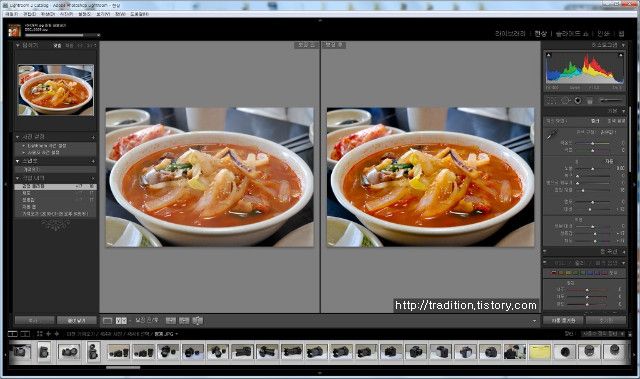This screenshot has height=379, width=640.
Task: Click the main window display icon
Action: click(x=13, y=334)
